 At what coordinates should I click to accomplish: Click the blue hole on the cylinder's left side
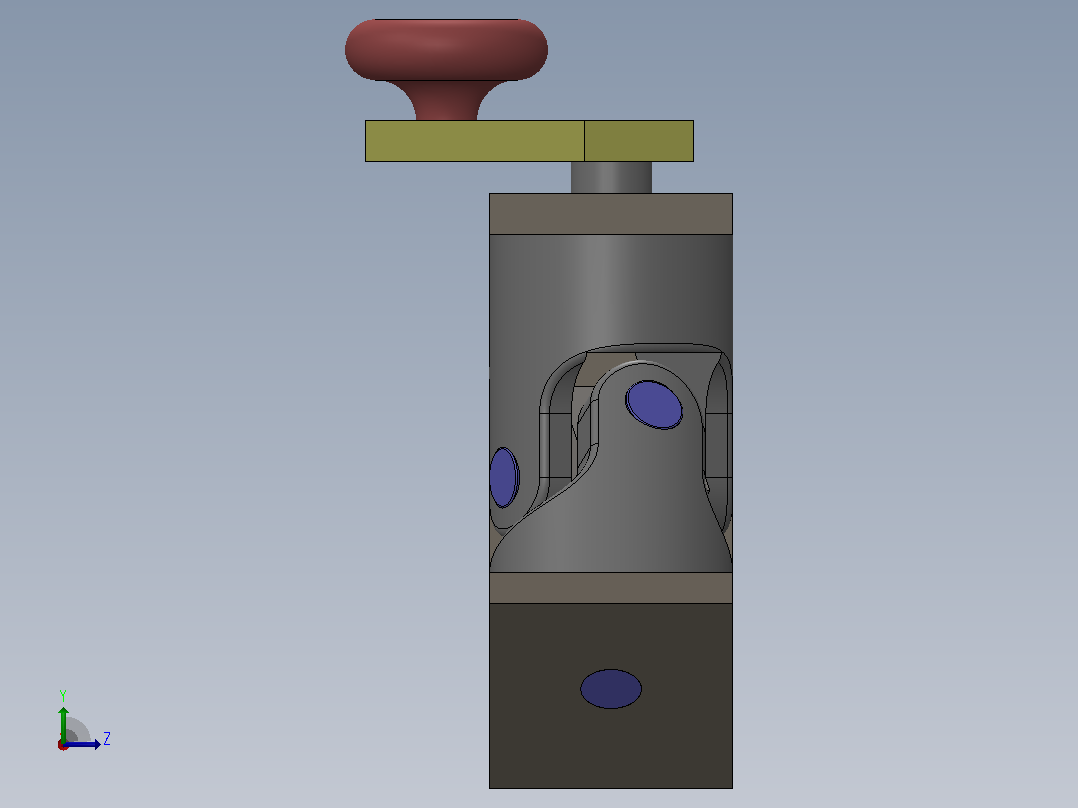click(504, 477)
